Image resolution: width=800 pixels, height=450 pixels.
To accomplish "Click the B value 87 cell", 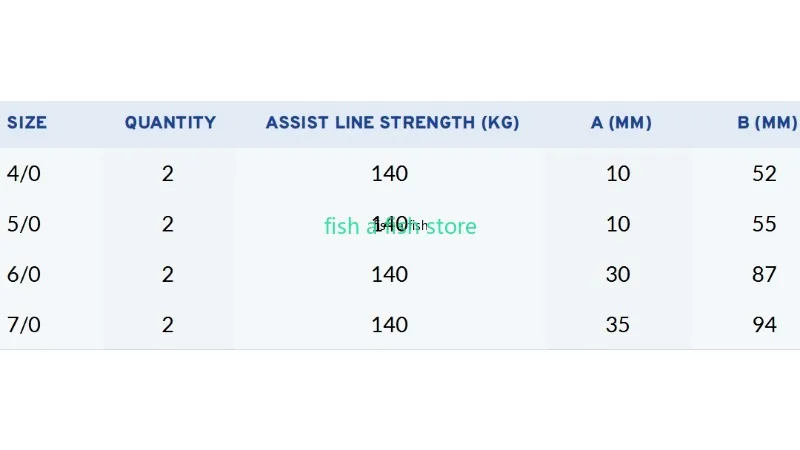I will click(x=764, y=274).
